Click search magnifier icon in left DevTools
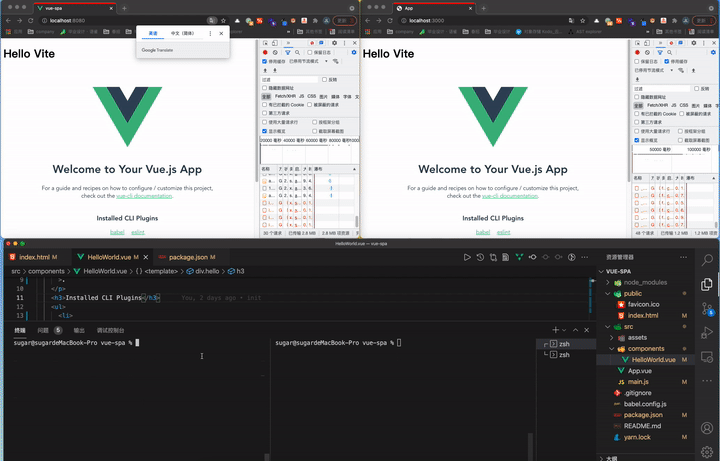Viewport: 720px width, 461px height. [x=298, y=52]
